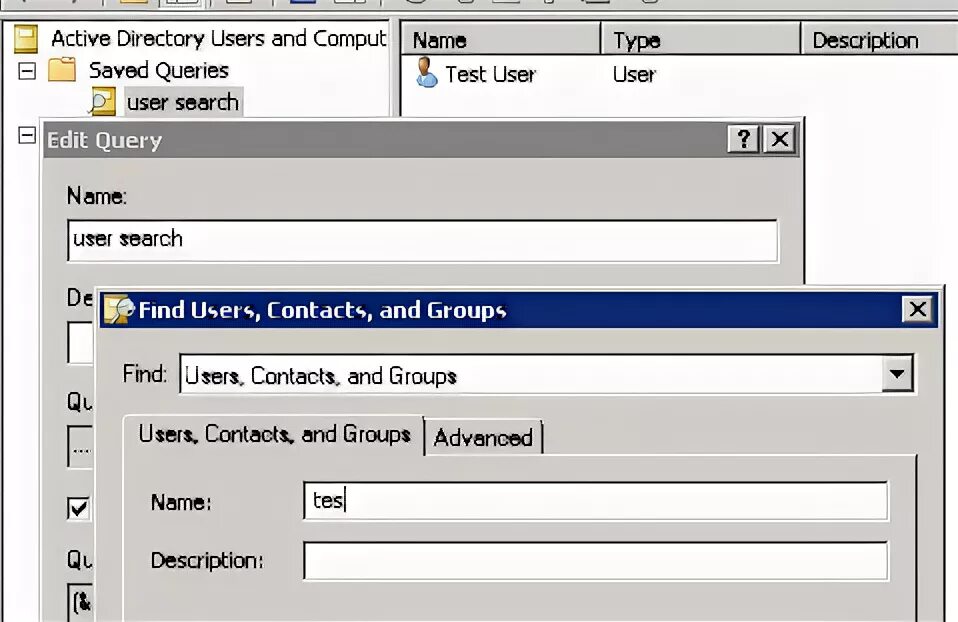958x622 pixels.
Task: Click the "User" type cell for Test User
Action: pyautogui.click(x=634, y=75)
